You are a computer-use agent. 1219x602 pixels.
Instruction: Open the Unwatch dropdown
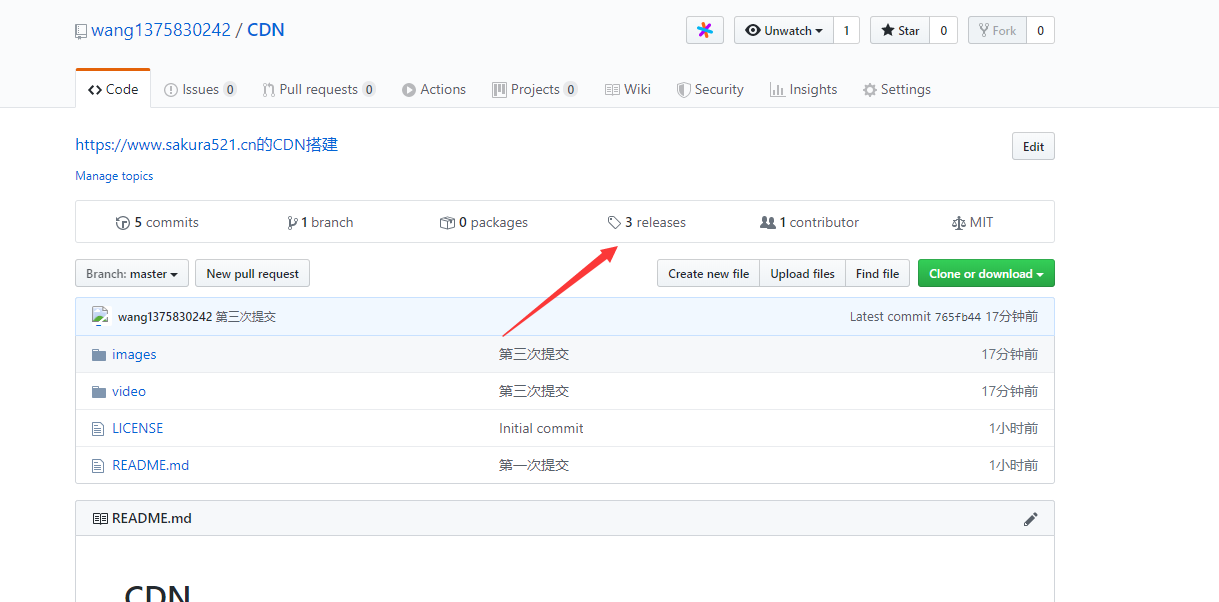[x=783, y=30]
